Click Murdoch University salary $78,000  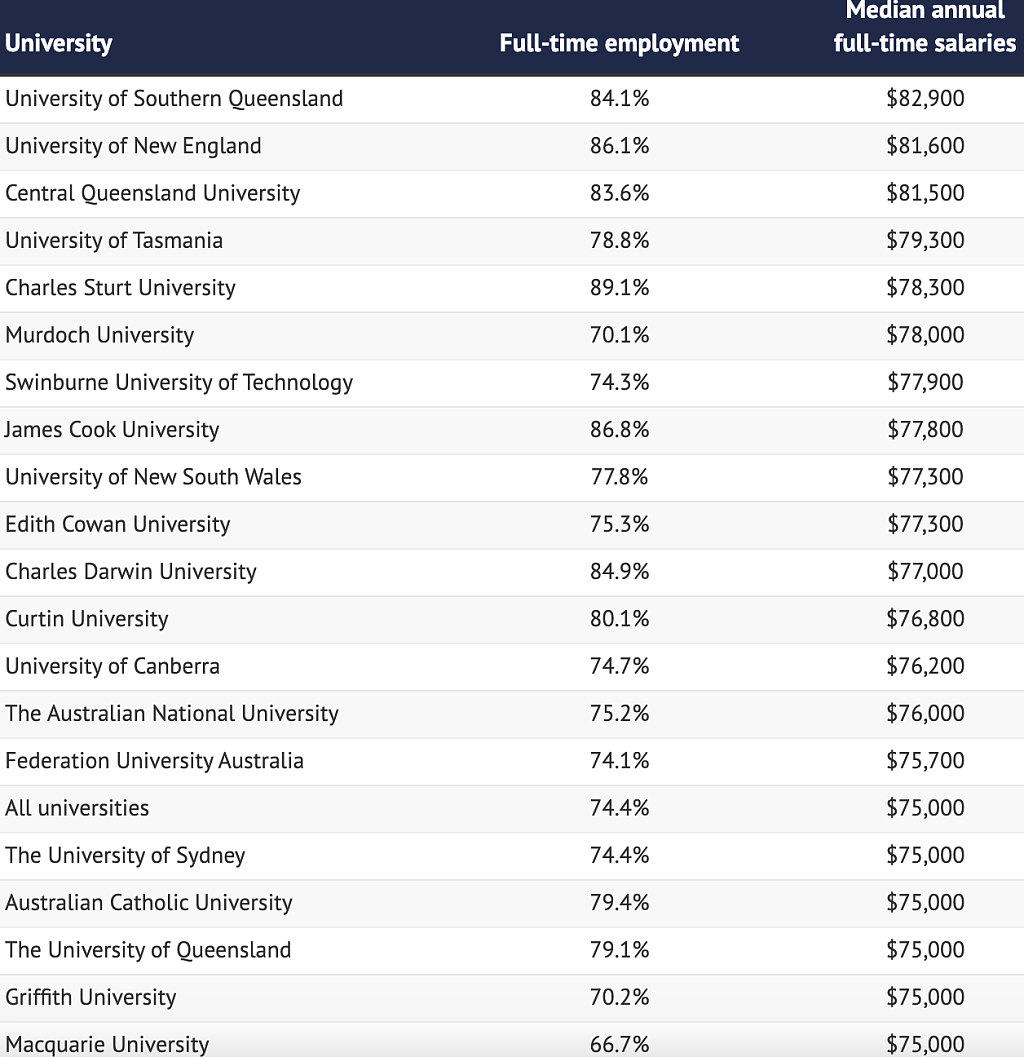point(925,335)
